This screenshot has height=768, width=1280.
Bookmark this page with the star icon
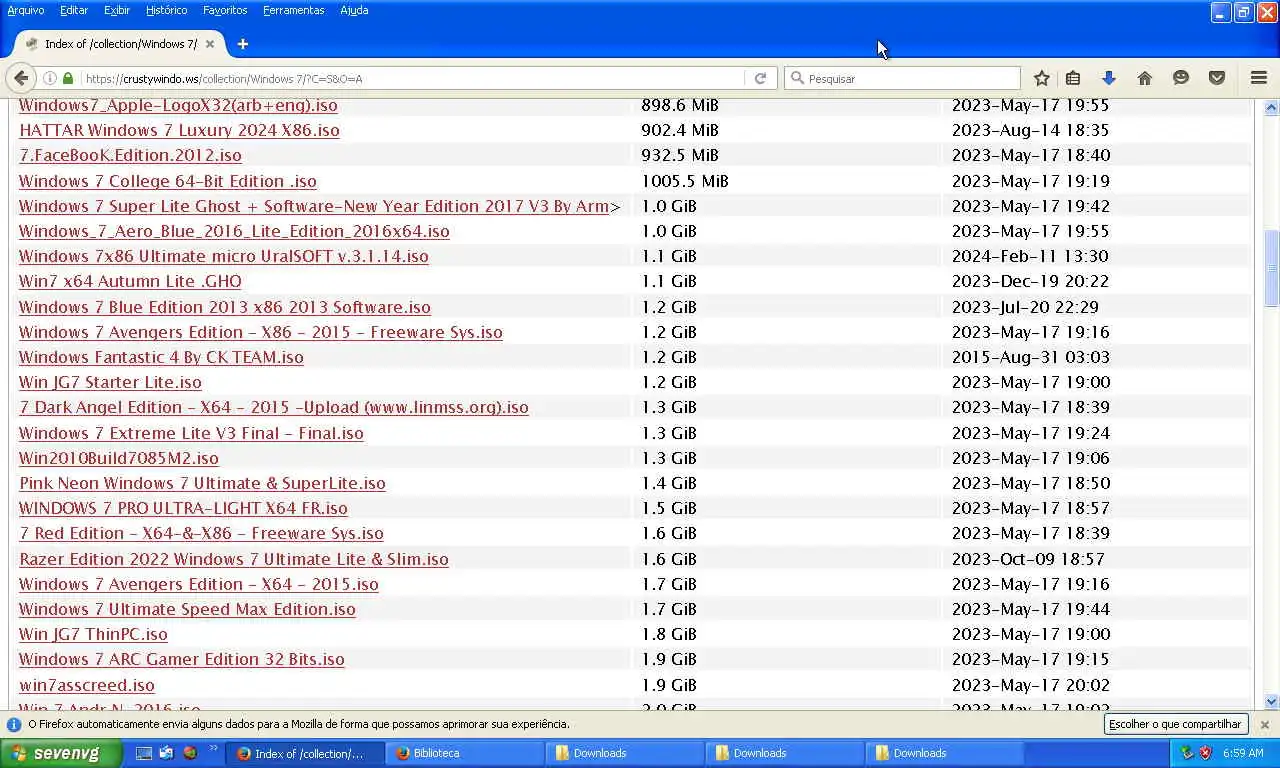click(x=1041, y=78)
